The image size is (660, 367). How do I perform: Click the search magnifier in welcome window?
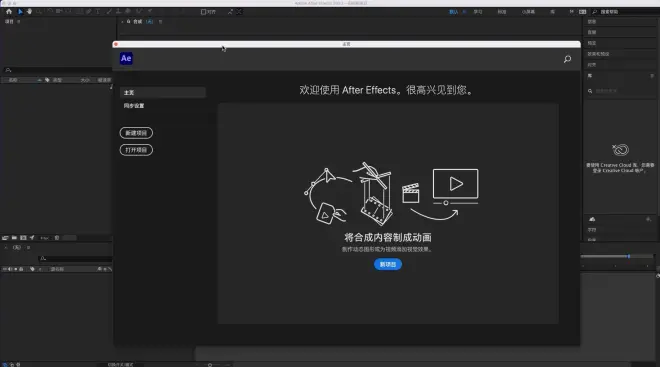click(x=567, y=59)
